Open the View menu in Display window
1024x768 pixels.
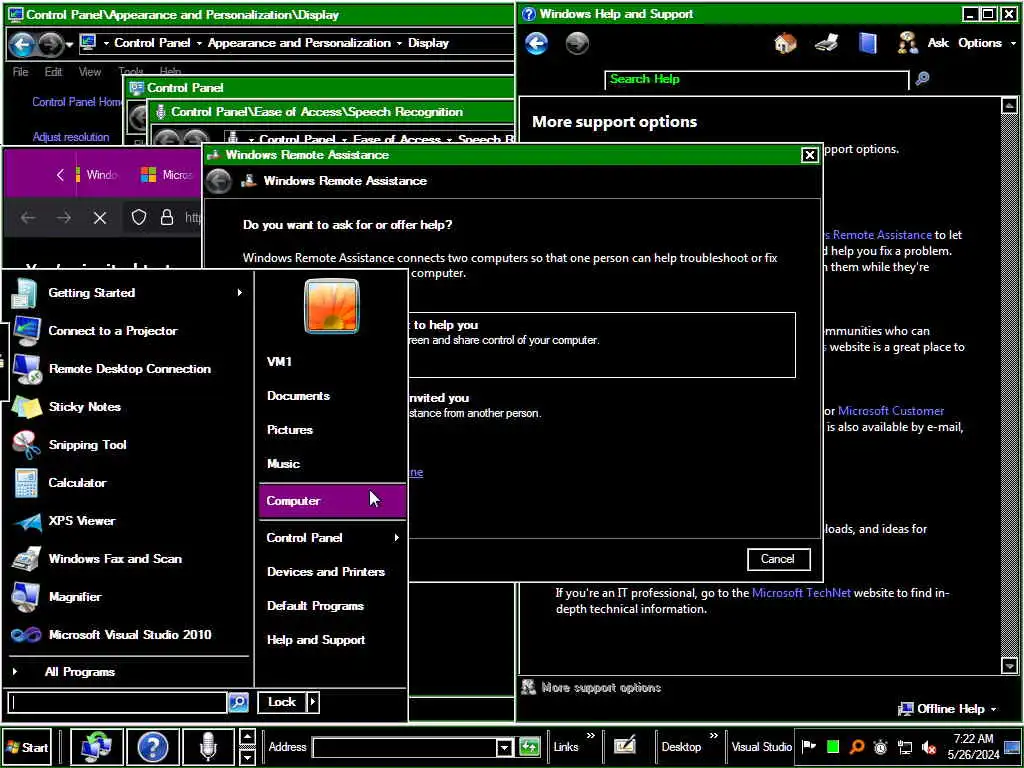89,72
